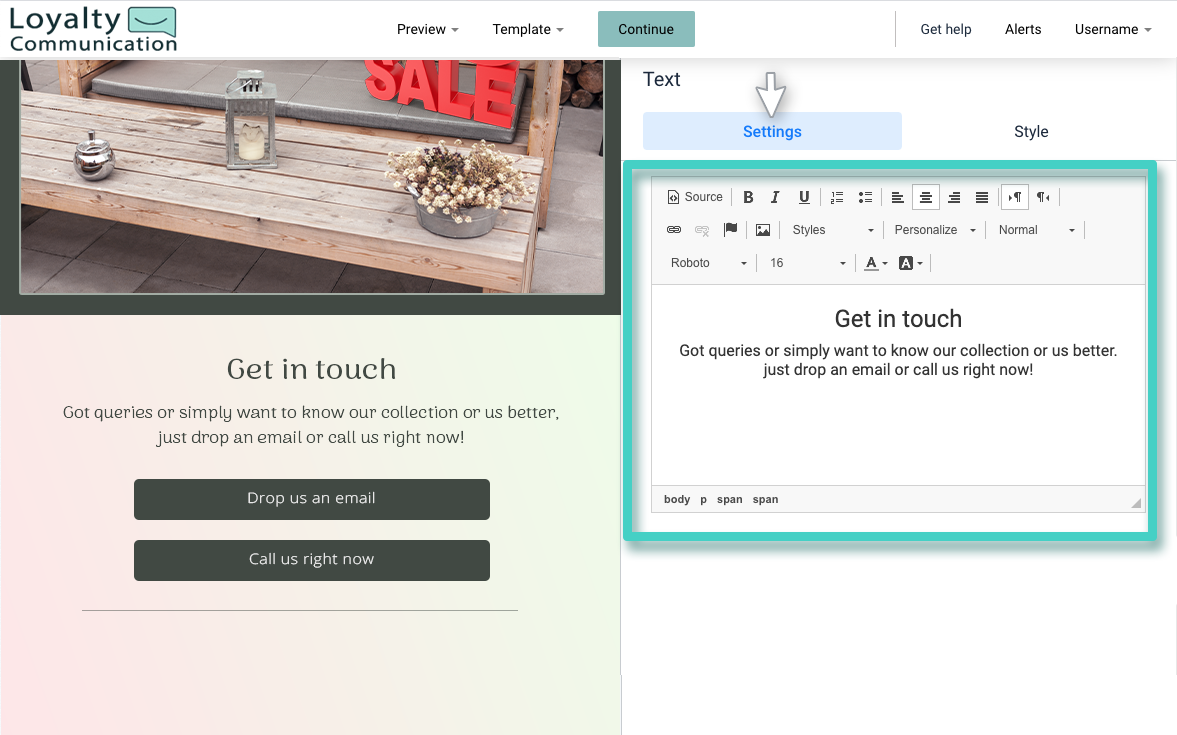This screenshot has height=735, width=1177.
Task: Click the Continue button
Action: point(646,29)
